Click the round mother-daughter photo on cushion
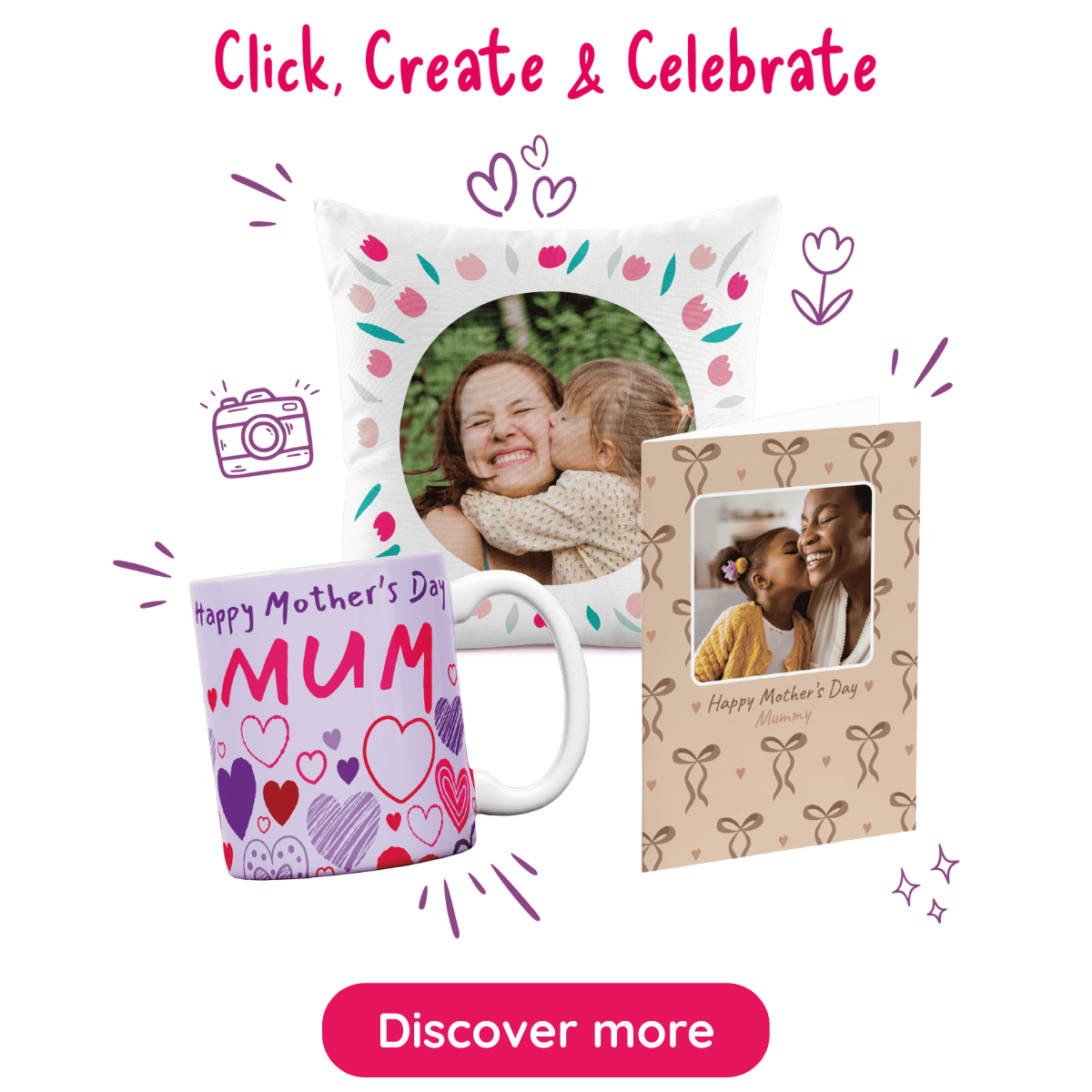 pos(544,439)
